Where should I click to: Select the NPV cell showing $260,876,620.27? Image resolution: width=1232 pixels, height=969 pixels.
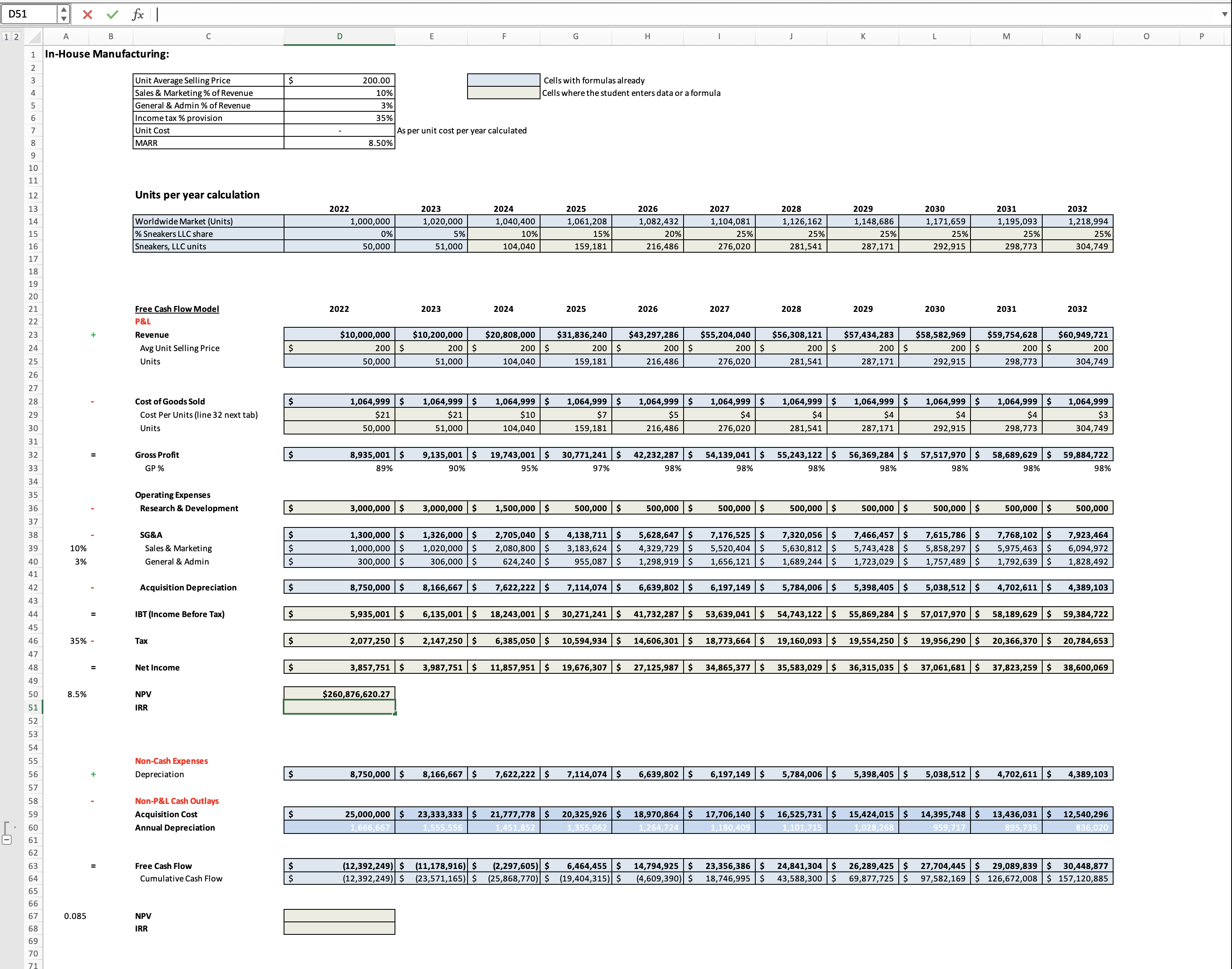[x=339, y=693]
